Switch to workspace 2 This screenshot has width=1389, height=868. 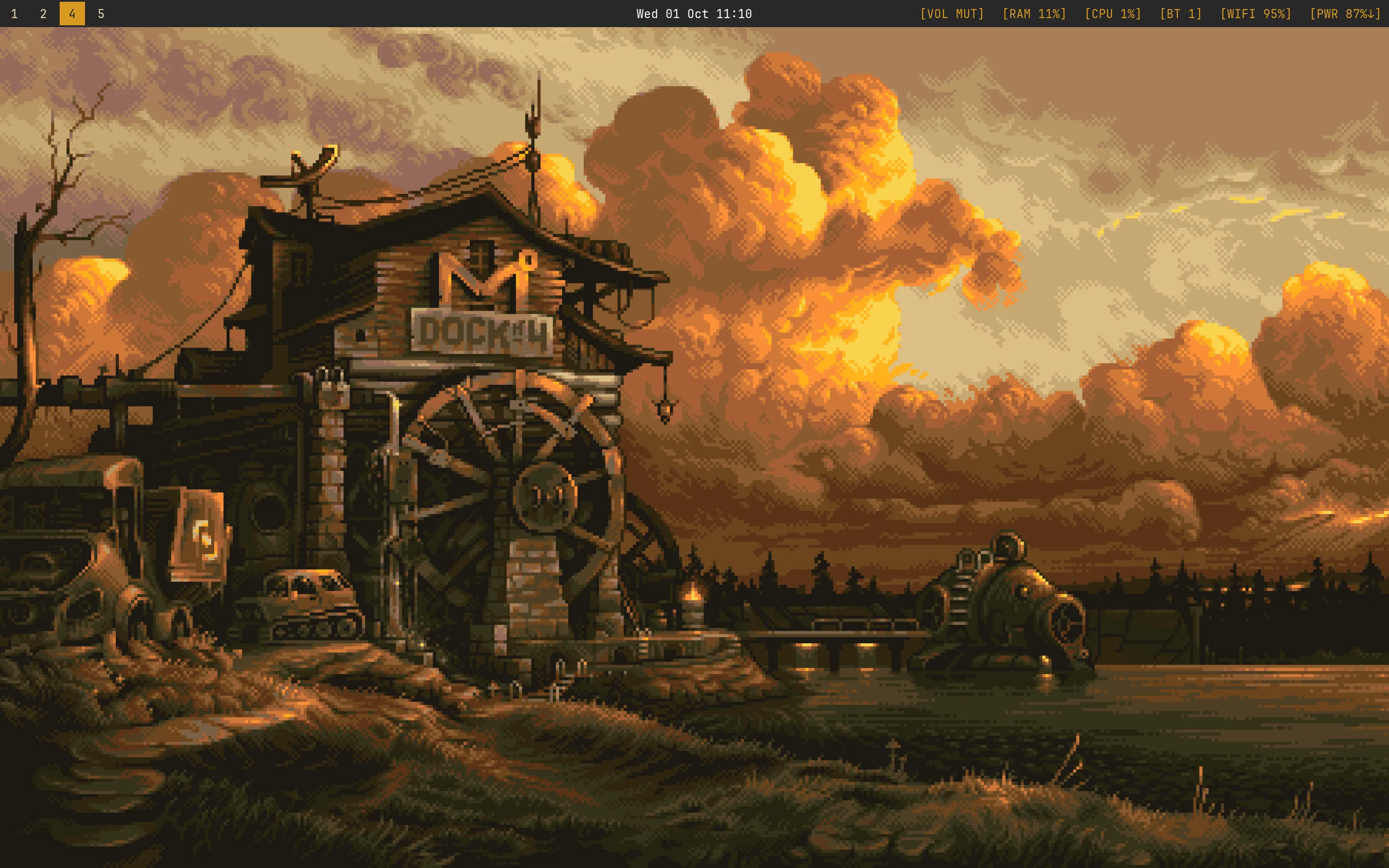43,14
